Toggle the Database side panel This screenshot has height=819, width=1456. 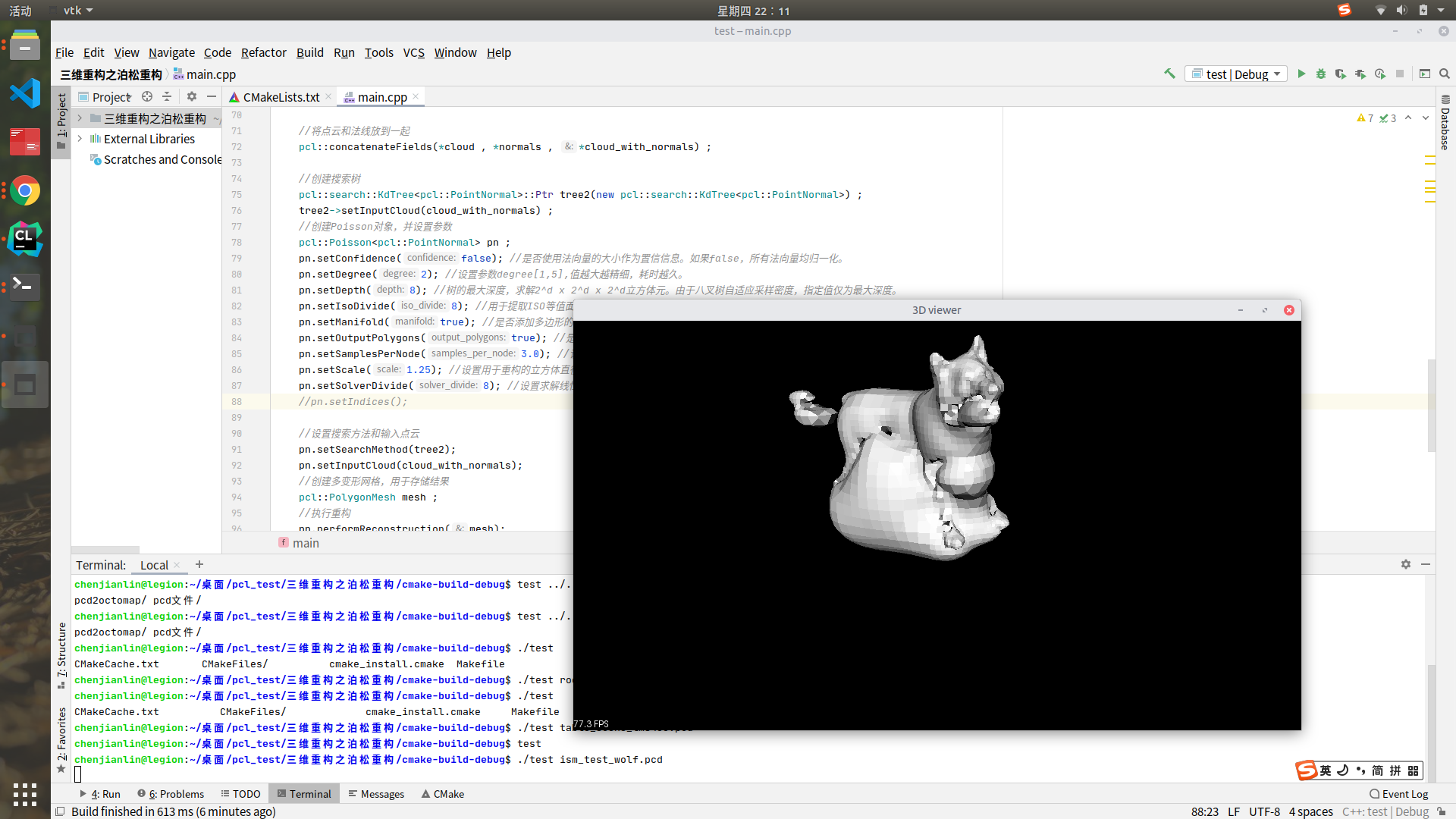[x=1445, y=123]
